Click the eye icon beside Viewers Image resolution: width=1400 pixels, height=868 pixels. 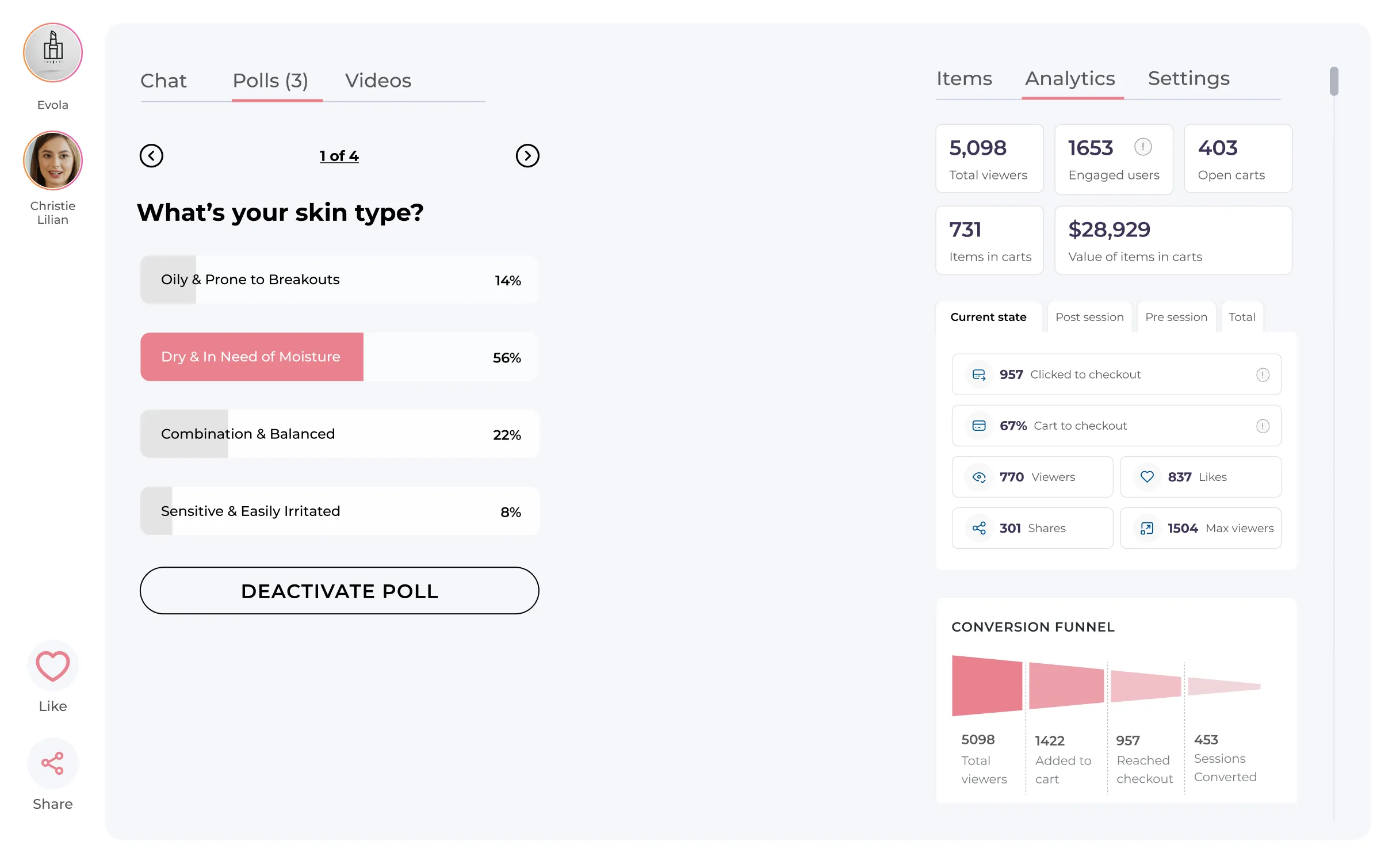coord(978,477)
